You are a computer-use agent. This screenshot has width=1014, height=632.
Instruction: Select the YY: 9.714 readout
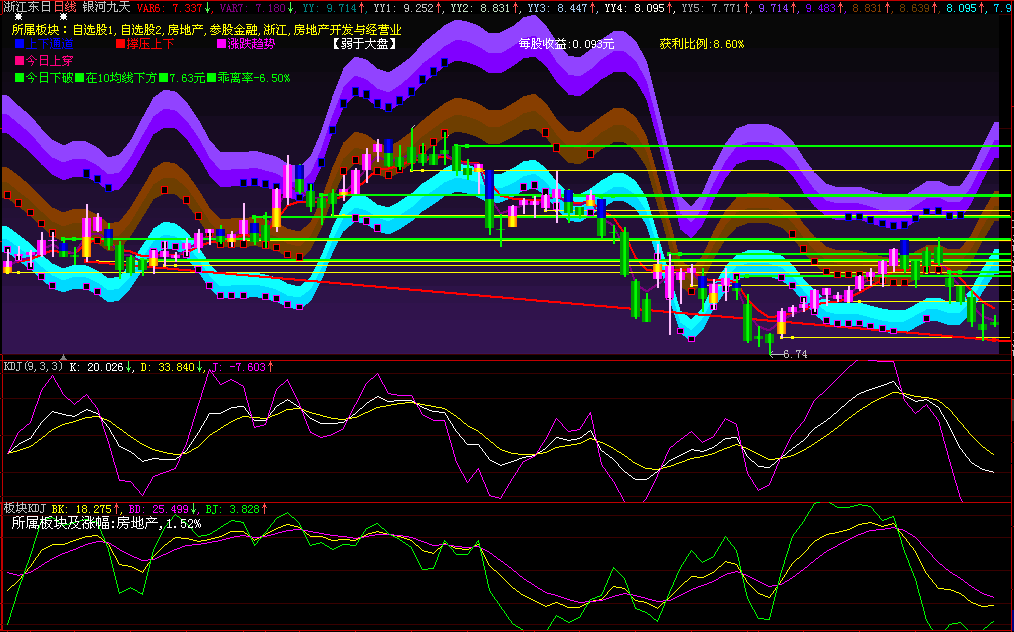(329, 8)
